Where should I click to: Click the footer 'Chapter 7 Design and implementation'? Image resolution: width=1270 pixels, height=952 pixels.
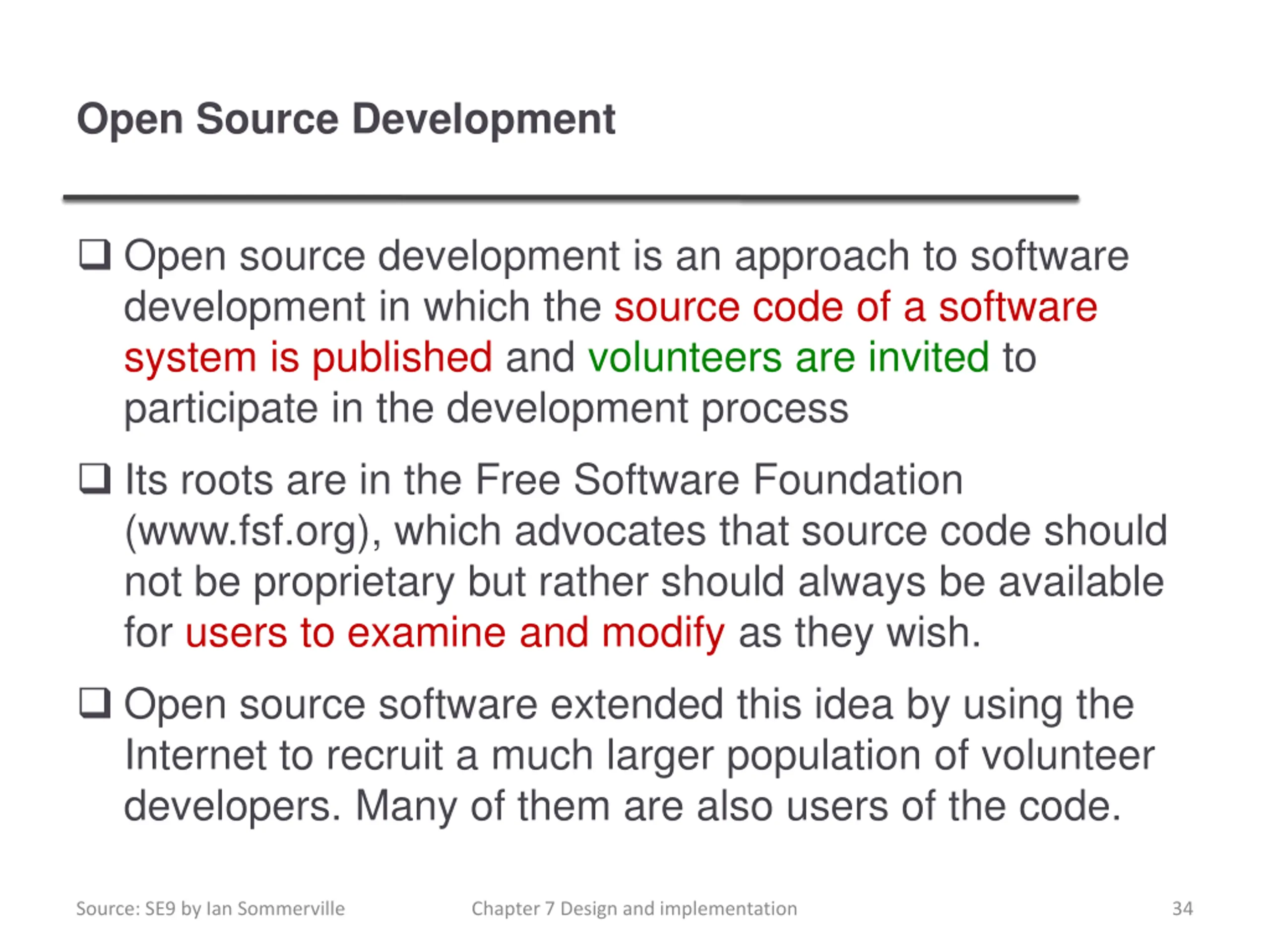pos(635,909)
